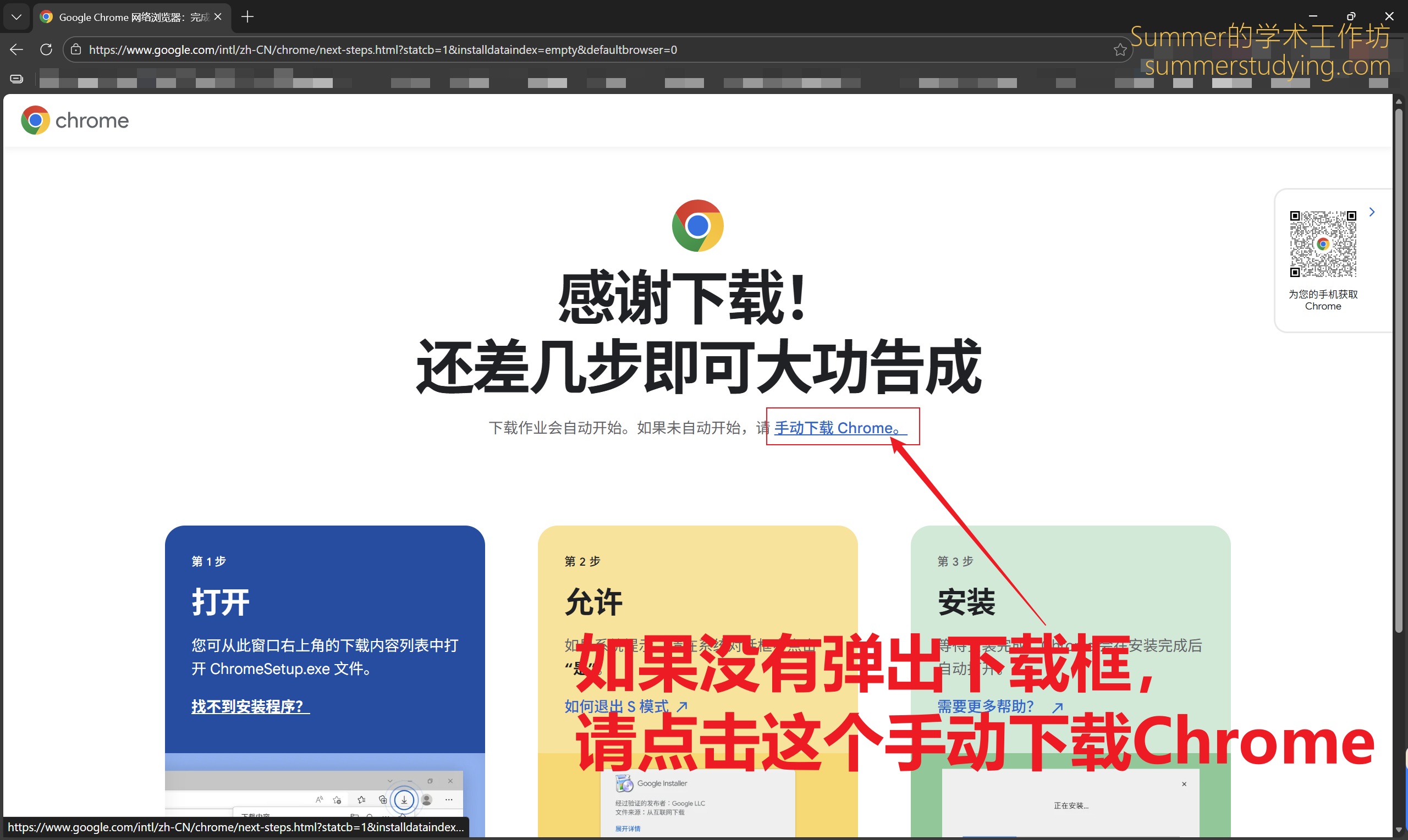Click the bookmark star in address bar

[1120, 50]
